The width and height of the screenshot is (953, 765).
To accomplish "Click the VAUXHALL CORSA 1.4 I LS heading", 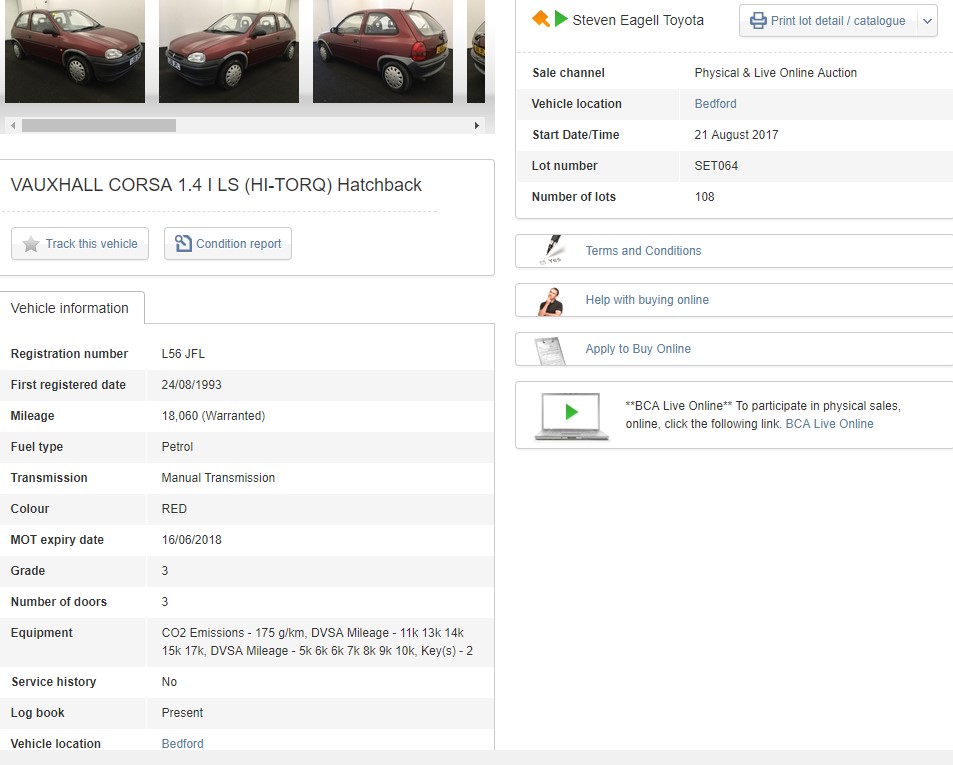I will click(216, 185).
